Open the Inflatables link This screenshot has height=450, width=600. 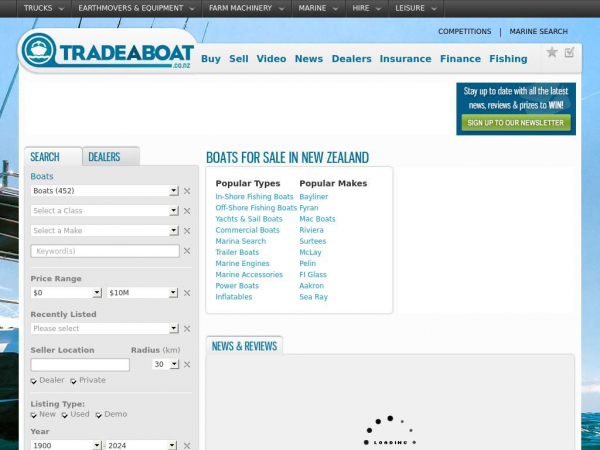tap(233, 297)
